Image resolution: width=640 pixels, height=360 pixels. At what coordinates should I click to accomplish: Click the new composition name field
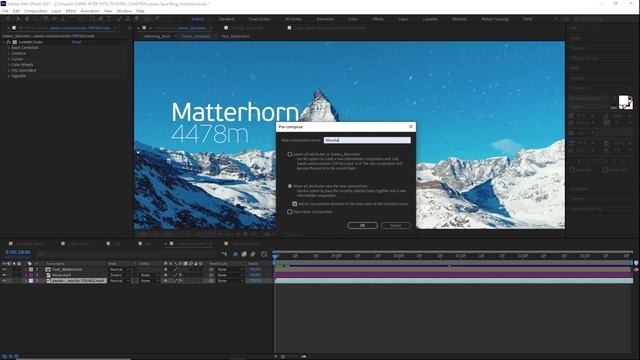[x=367, y=140]
